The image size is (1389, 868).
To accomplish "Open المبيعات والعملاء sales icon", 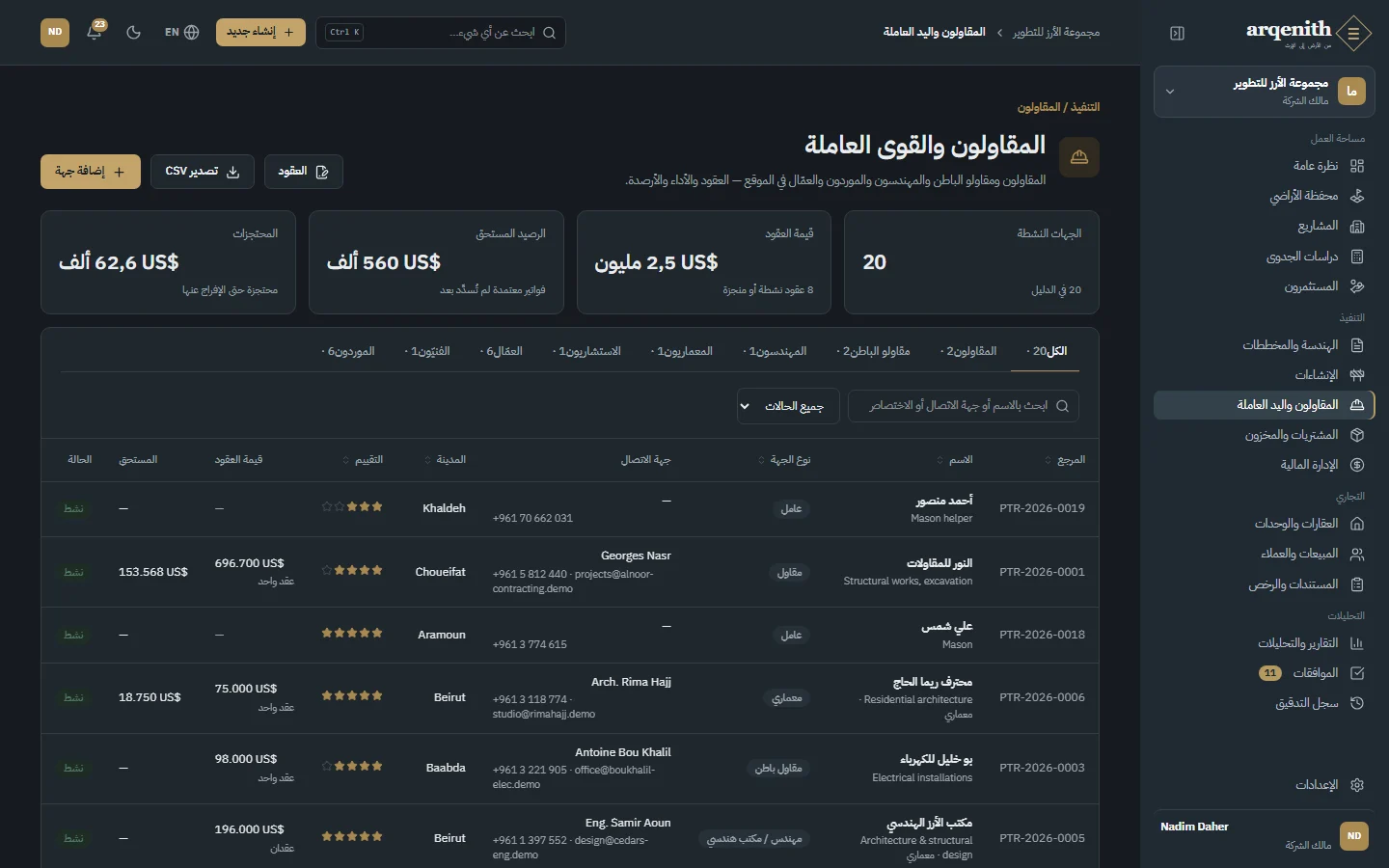I will (1357, 554).
